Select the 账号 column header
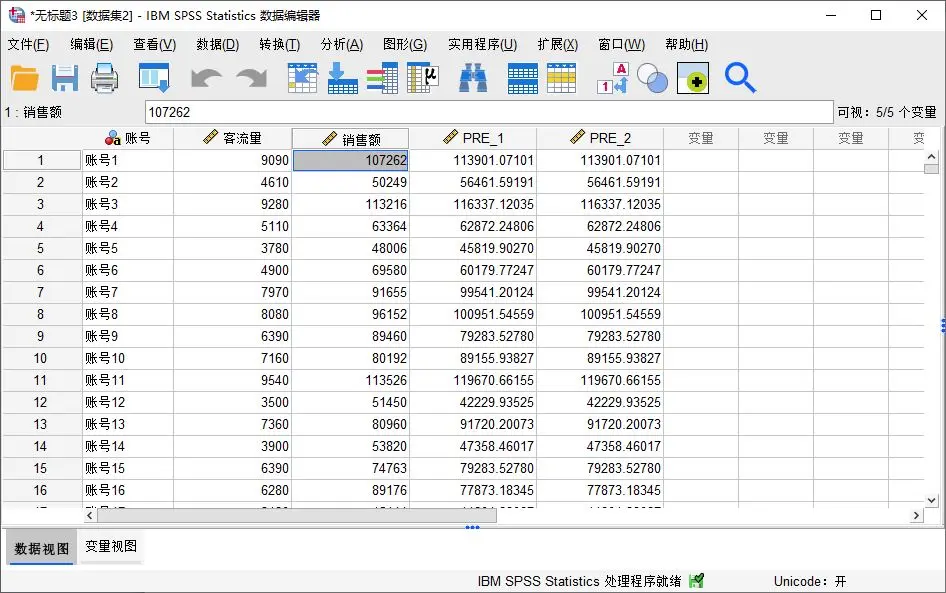This screenshot has height=593, width=946. click(127, 138)
